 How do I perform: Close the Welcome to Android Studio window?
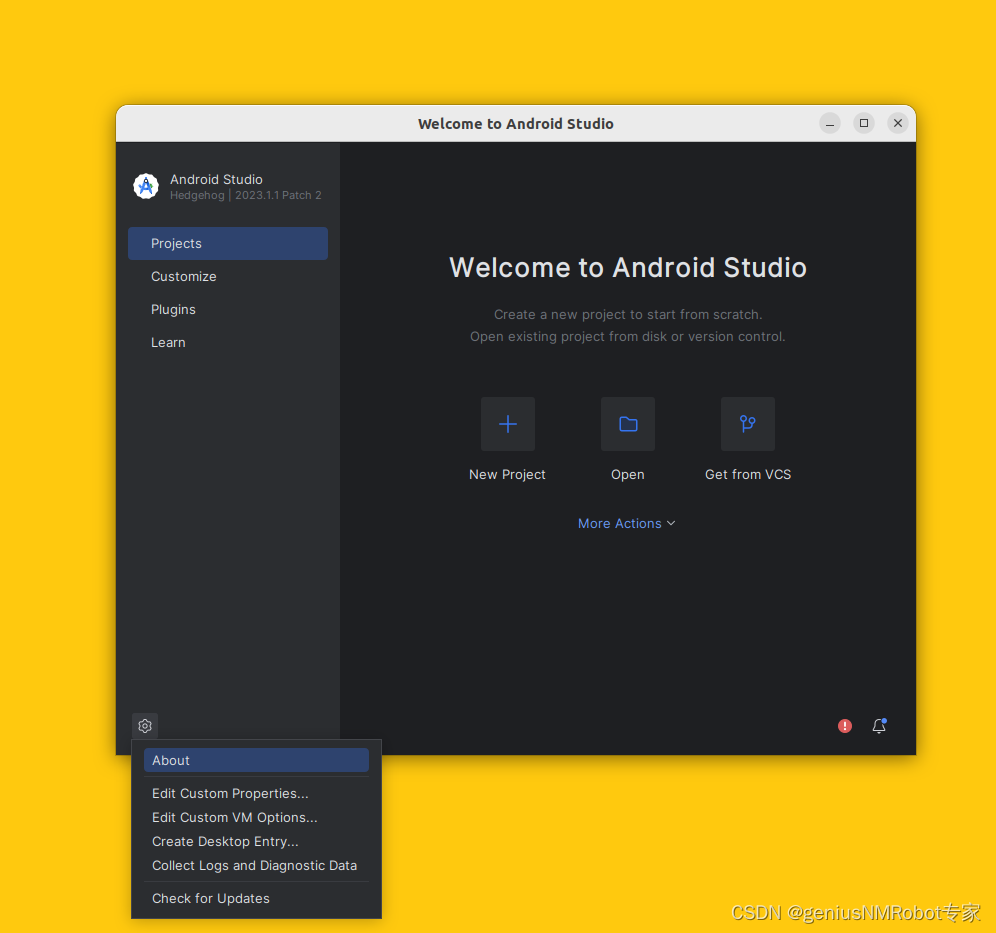pyautogui.click(x=898, y=123)
